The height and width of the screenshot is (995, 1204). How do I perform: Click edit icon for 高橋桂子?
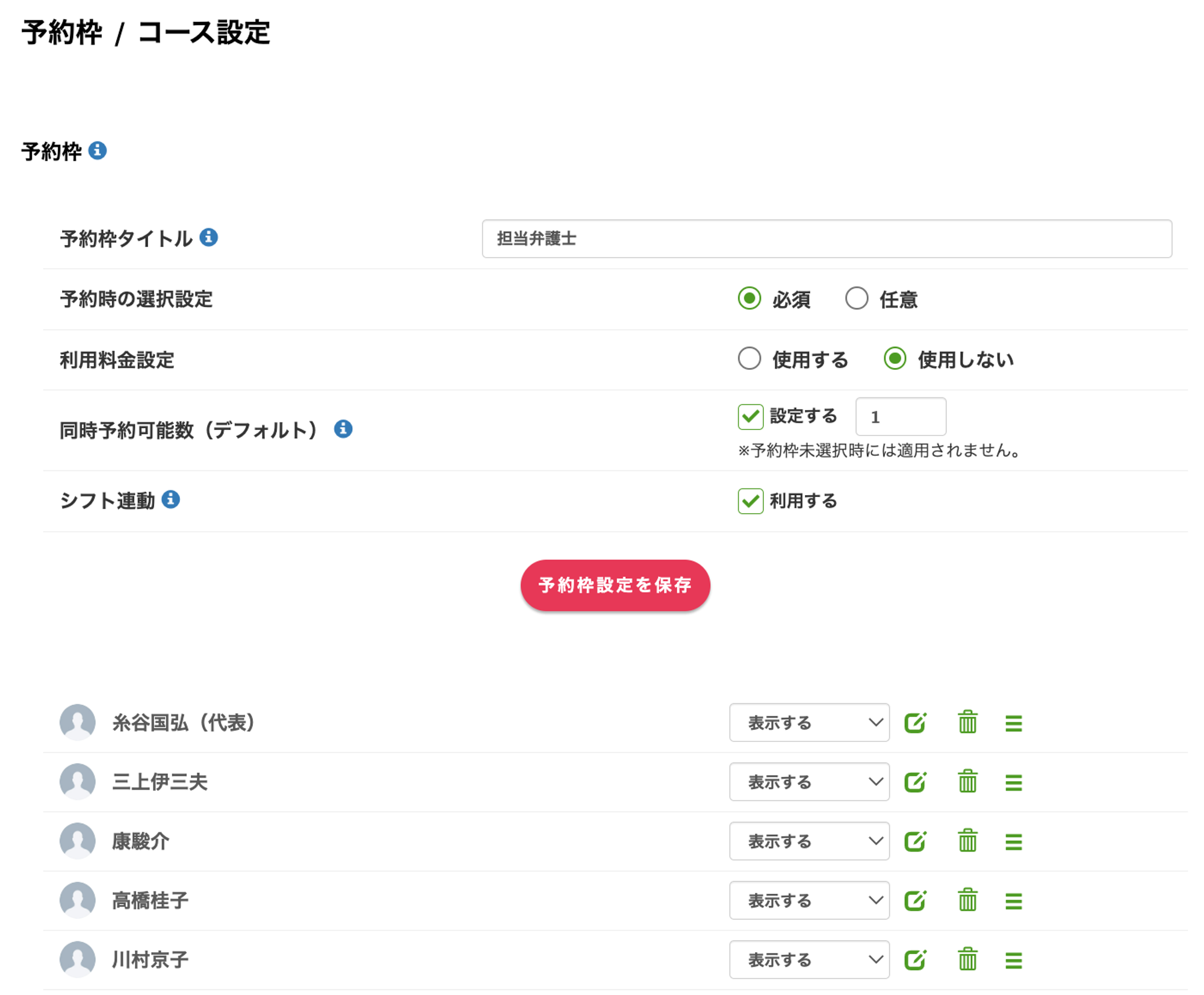pyautogui.click(x=915, y=900)
